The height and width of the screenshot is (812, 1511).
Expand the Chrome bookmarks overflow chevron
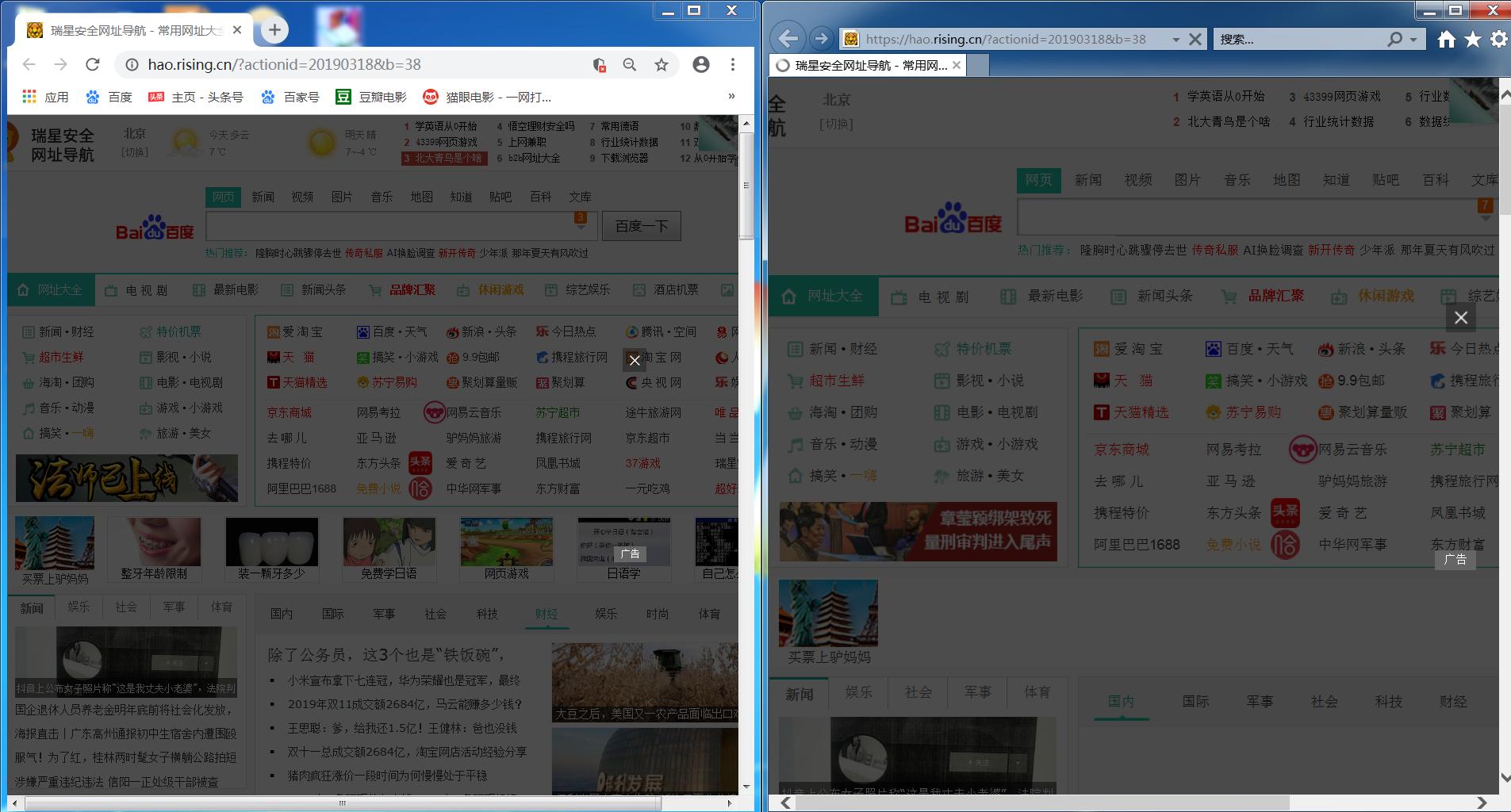click(x=731, y=96)
